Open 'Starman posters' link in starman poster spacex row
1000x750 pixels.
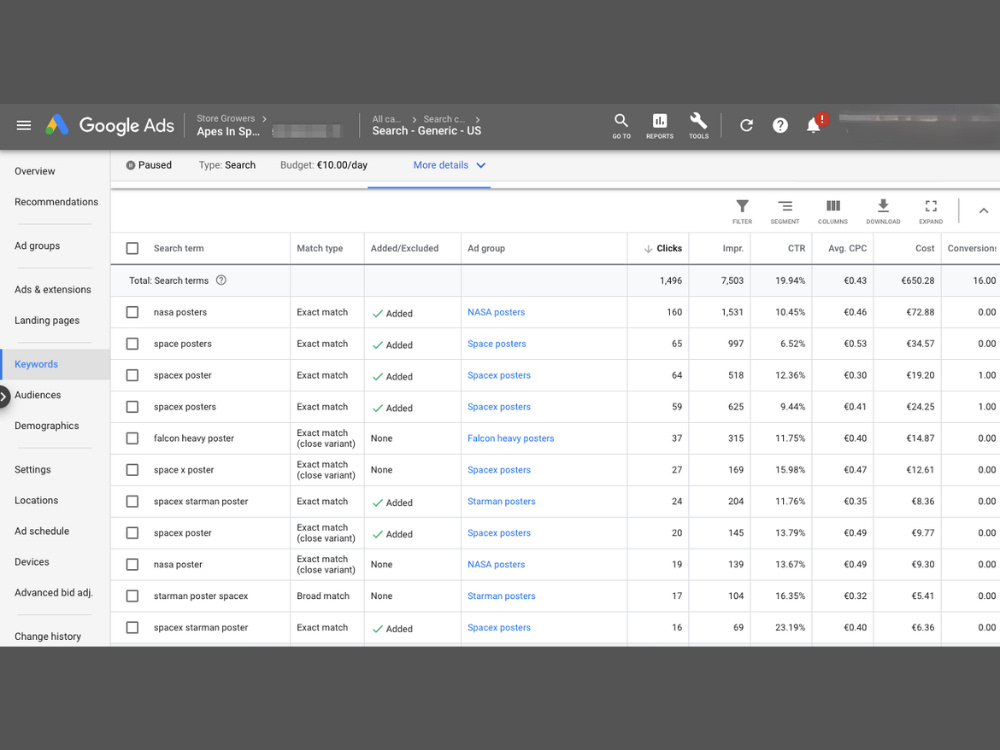[x=501, y=596]
